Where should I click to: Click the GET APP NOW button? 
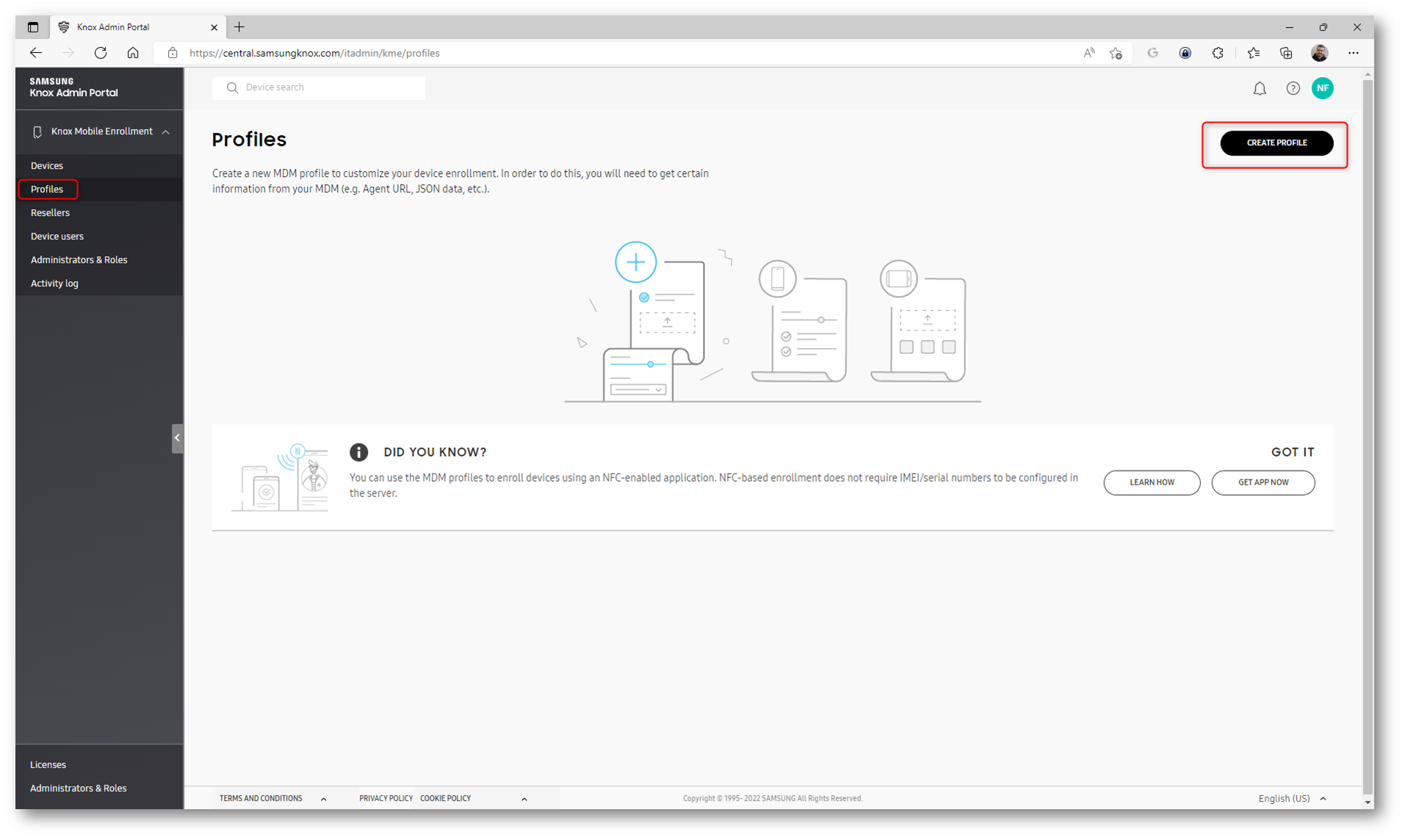(1263, 482)
